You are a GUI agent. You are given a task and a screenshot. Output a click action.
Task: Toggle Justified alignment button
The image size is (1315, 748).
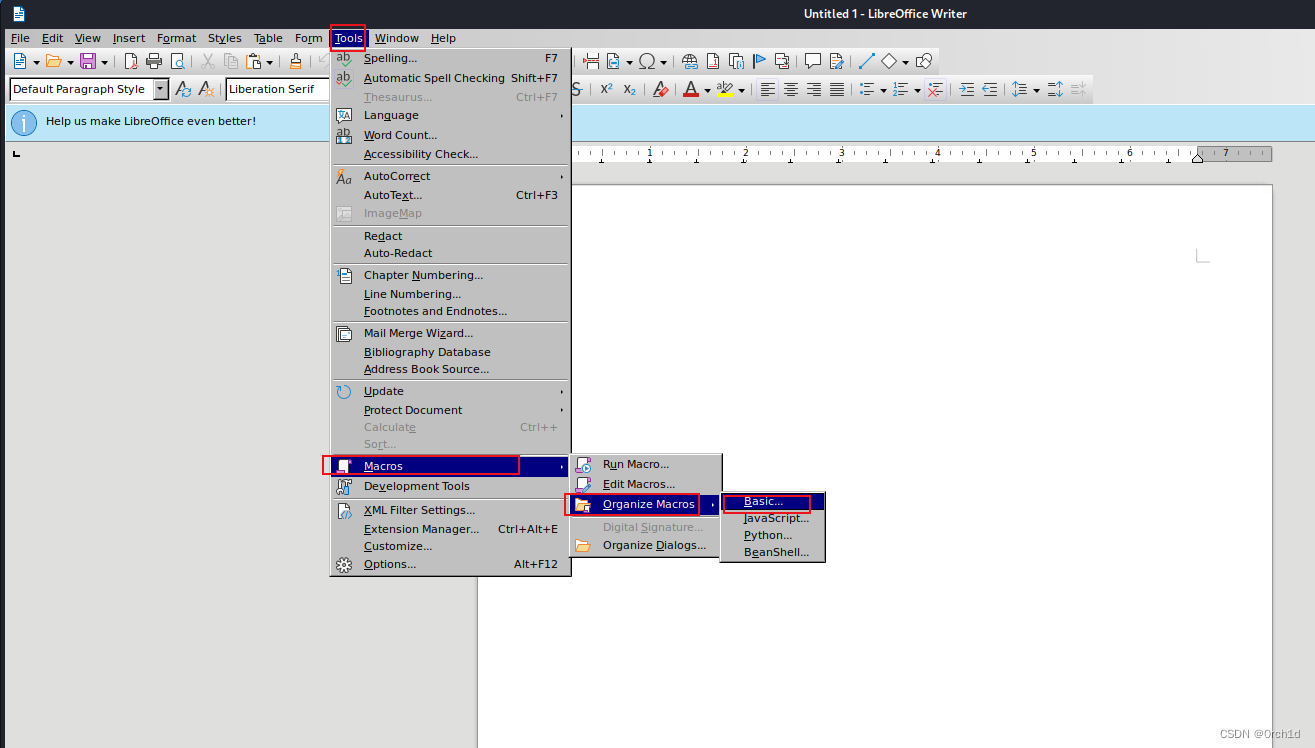tap(837, 89)
